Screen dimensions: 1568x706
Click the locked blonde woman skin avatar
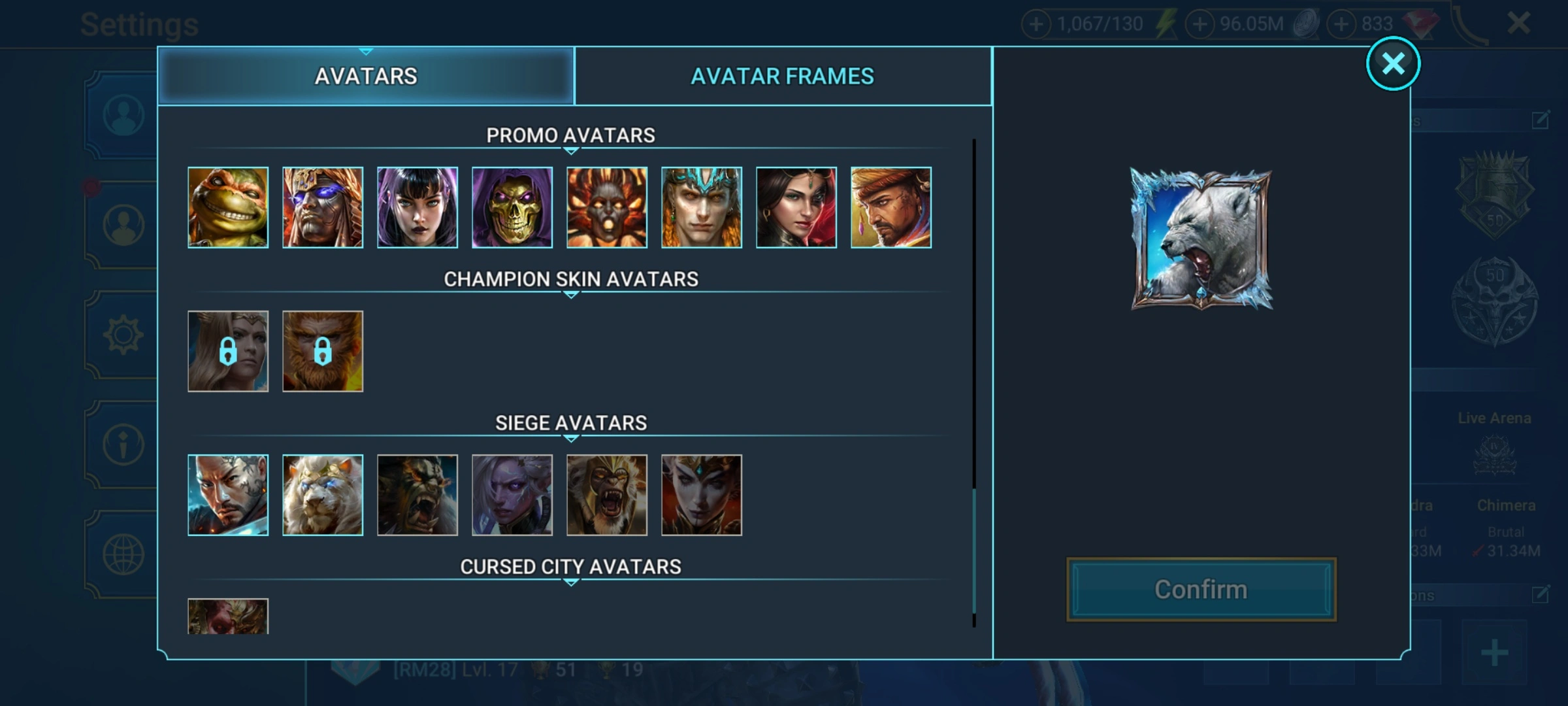click(x=228, y=351)
